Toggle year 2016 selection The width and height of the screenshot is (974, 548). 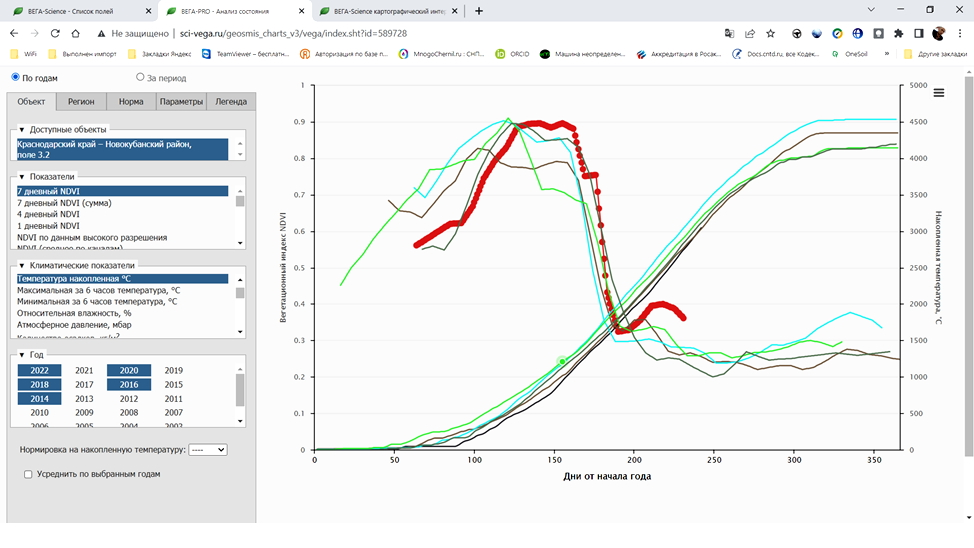coord(129,385)
